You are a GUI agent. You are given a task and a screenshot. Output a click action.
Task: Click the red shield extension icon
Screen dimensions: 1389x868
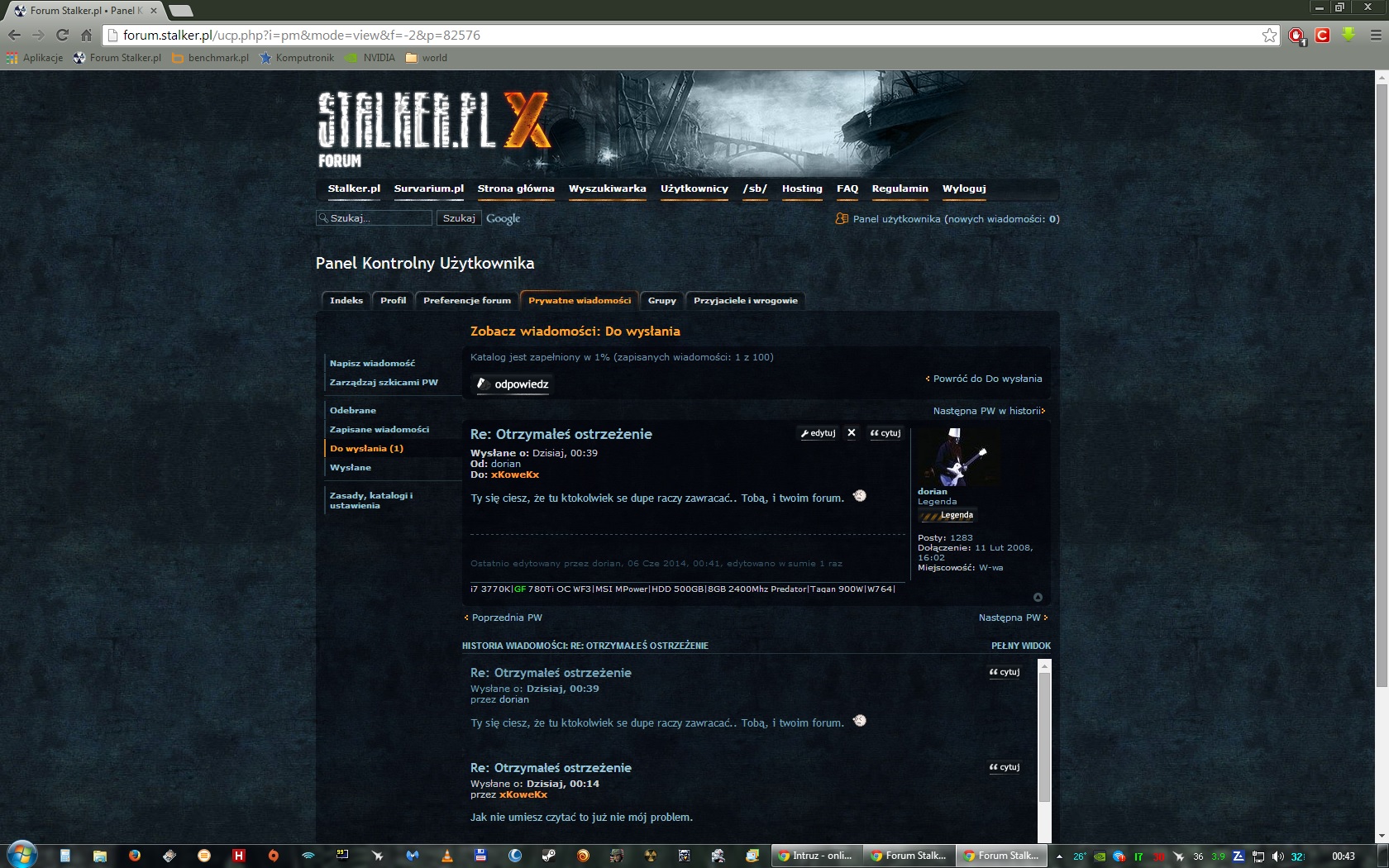click(x=1296, y=36)
